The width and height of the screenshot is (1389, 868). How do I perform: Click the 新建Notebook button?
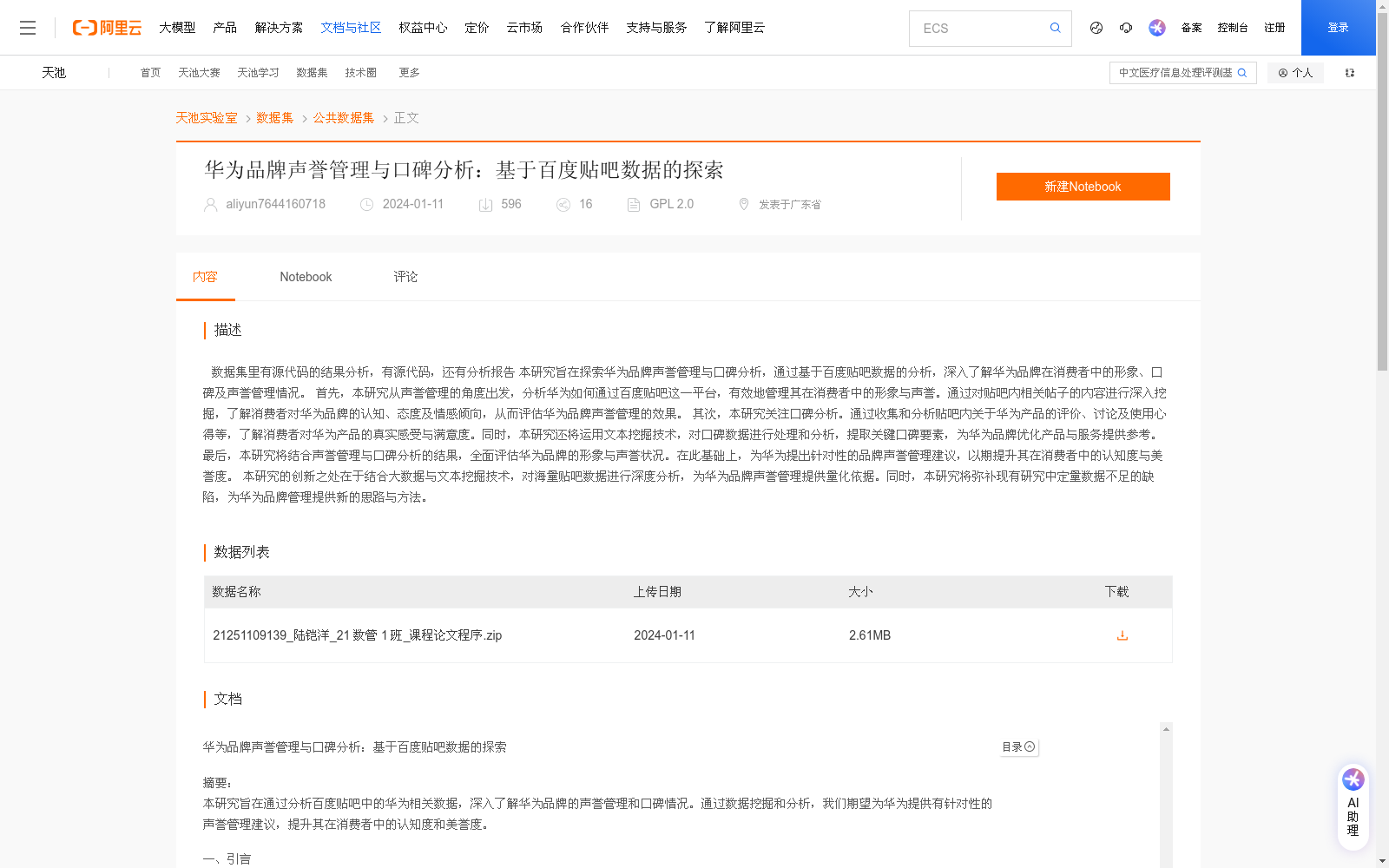click(x=1083, y=187)
